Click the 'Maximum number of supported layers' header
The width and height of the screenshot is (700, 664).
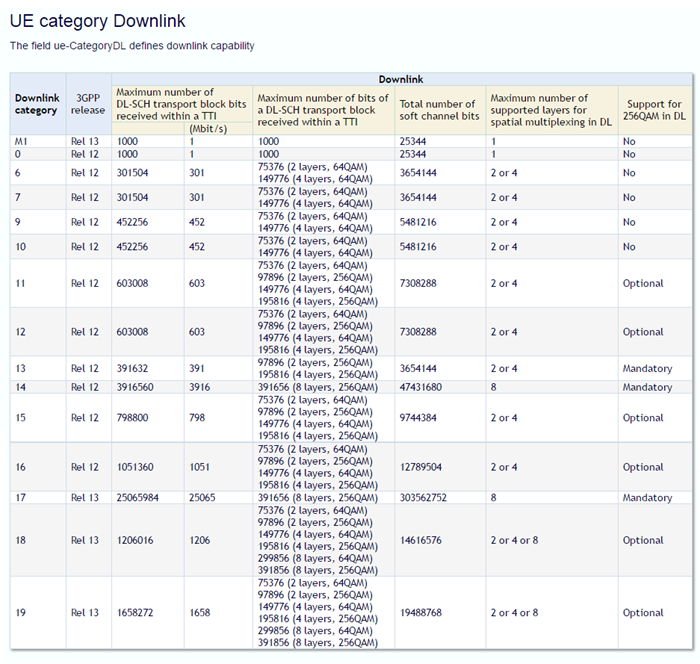(x=549, y=110)
